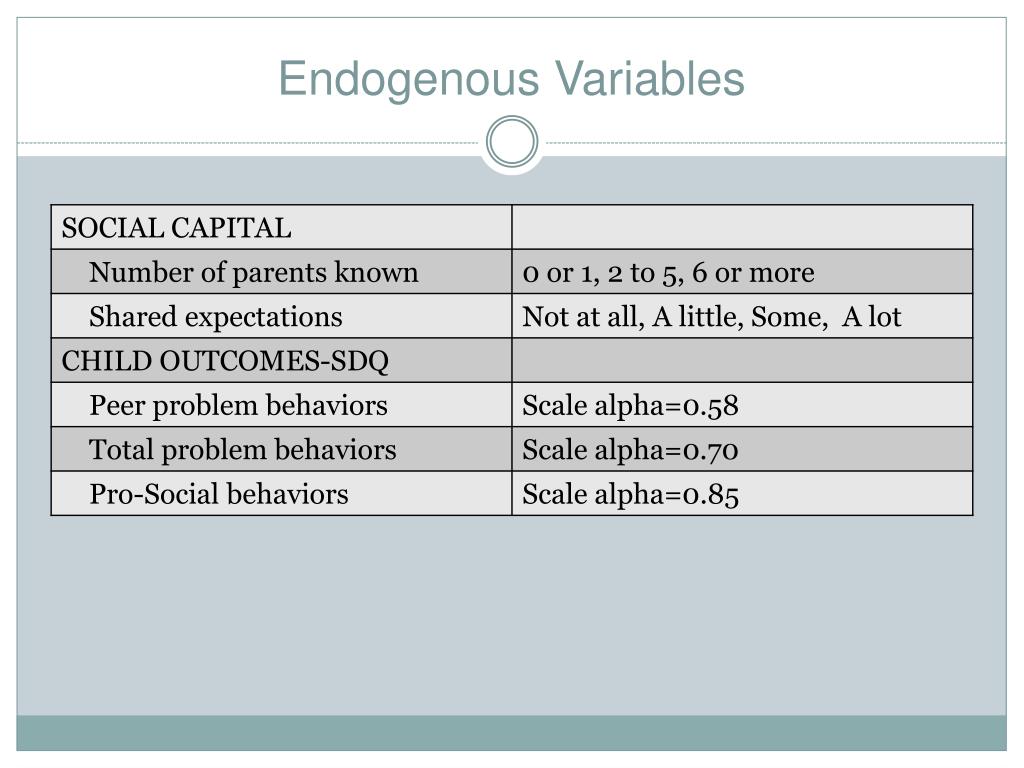Click the dotted divider line under the title
This screenshot has height=768, width=1024.
click(x=250, y=143)
